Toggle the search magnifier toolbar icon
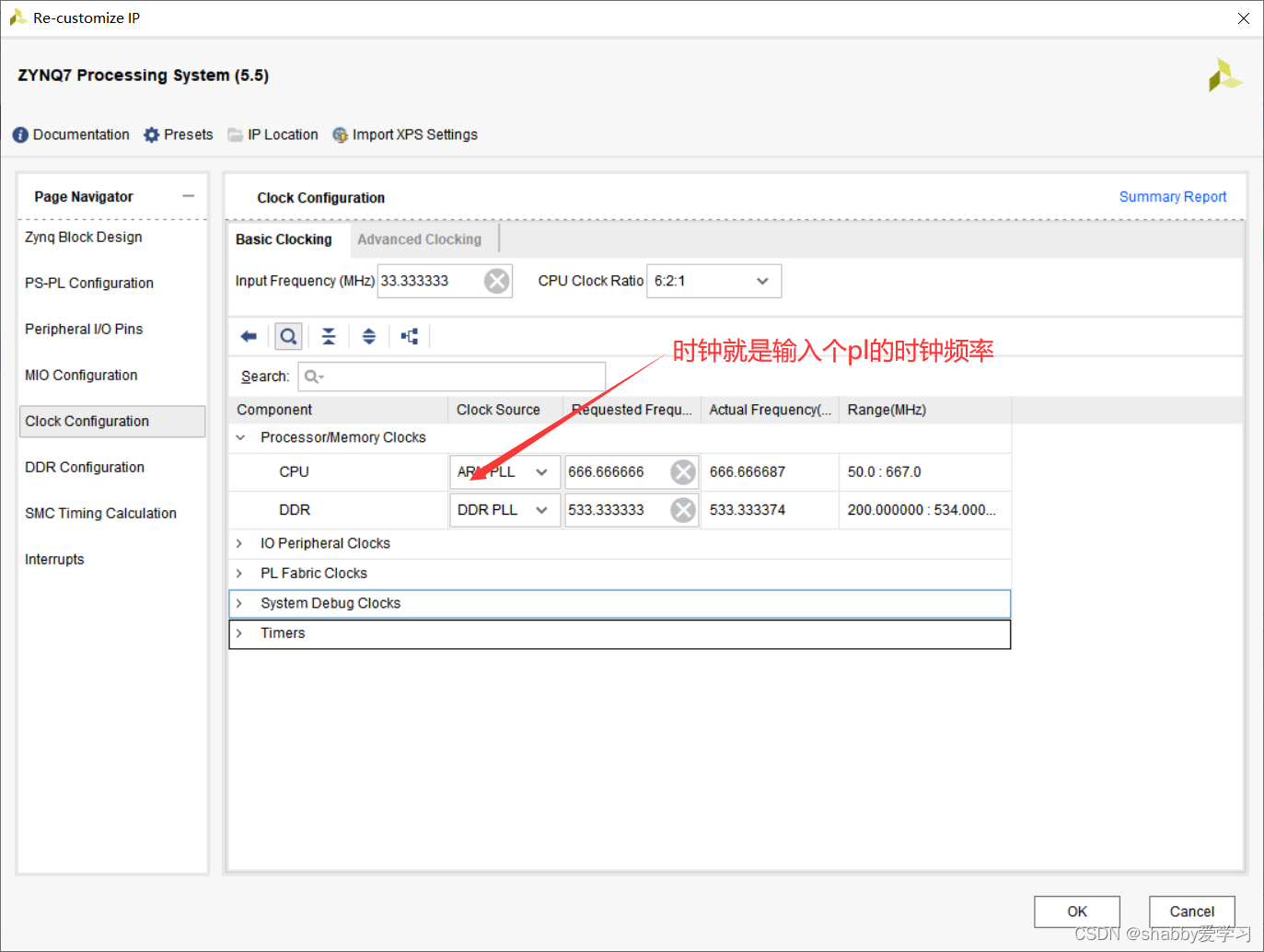The width and height of the screenshot is (1264, 952). (288, 337)
